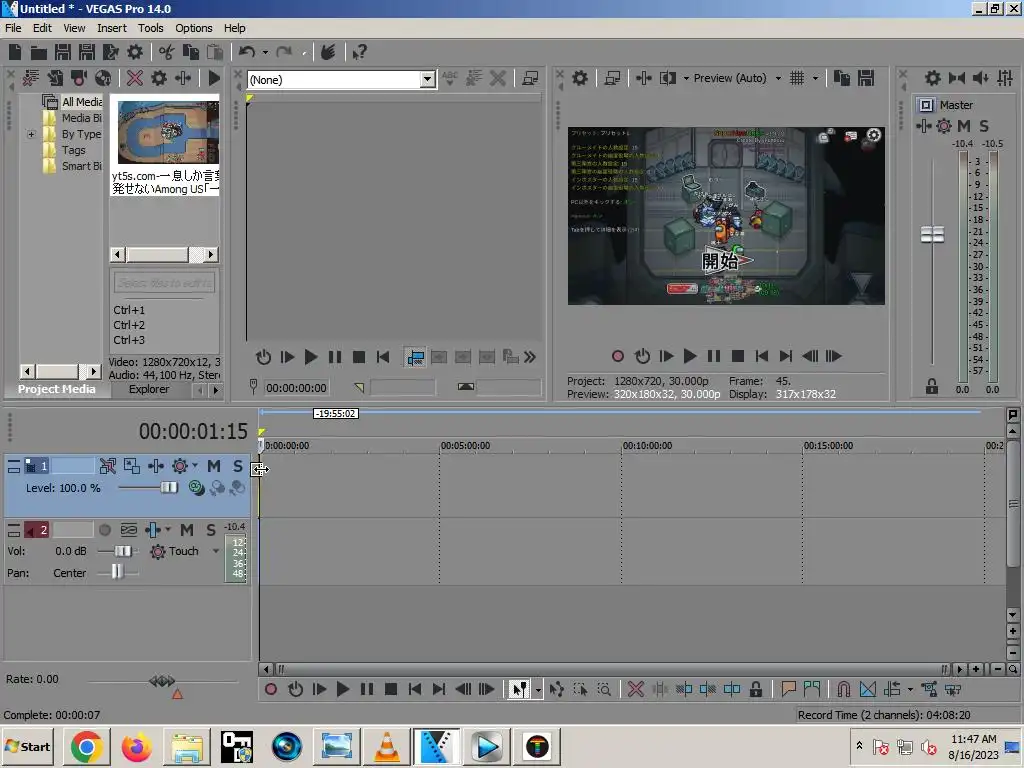Toggle the Master fader lock icon
The height and width of the screenshot is (768, 1024).
pyautogui.click(x=932, y=387)
